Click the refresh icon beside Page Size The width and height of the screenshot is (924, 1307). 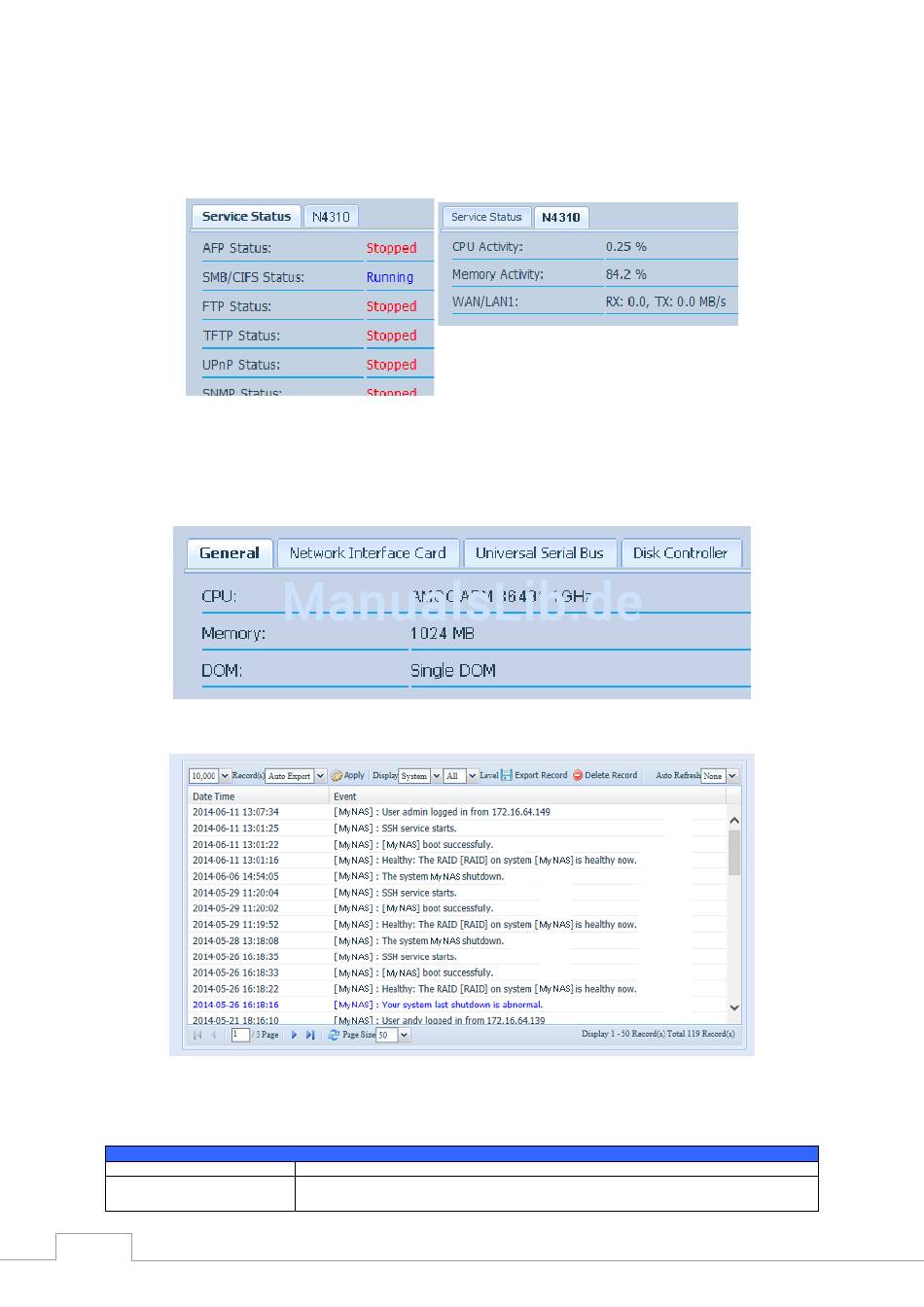click(334, 1035)
